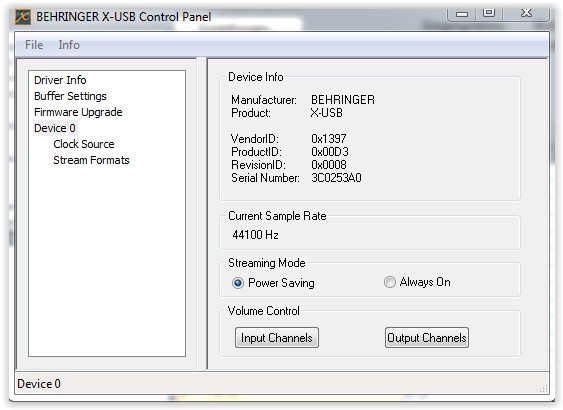Screen dimensions: 563x410
Task: Click the Serial Number value 3C0253A0
Action: click(x=336, y=178)
